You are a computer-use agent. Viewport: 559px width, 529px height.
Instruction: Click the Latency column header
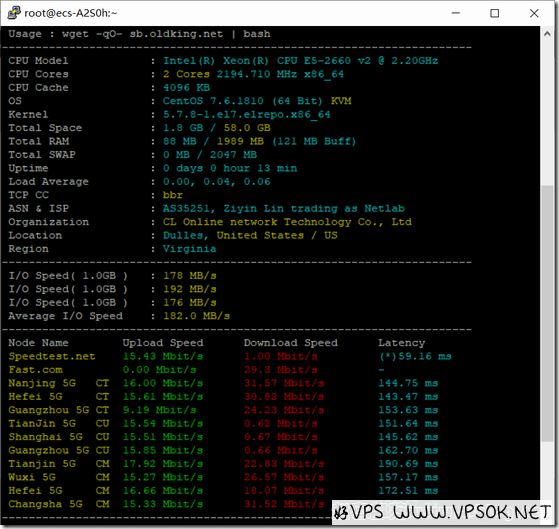pyautogui.click(x=402, y=343)
